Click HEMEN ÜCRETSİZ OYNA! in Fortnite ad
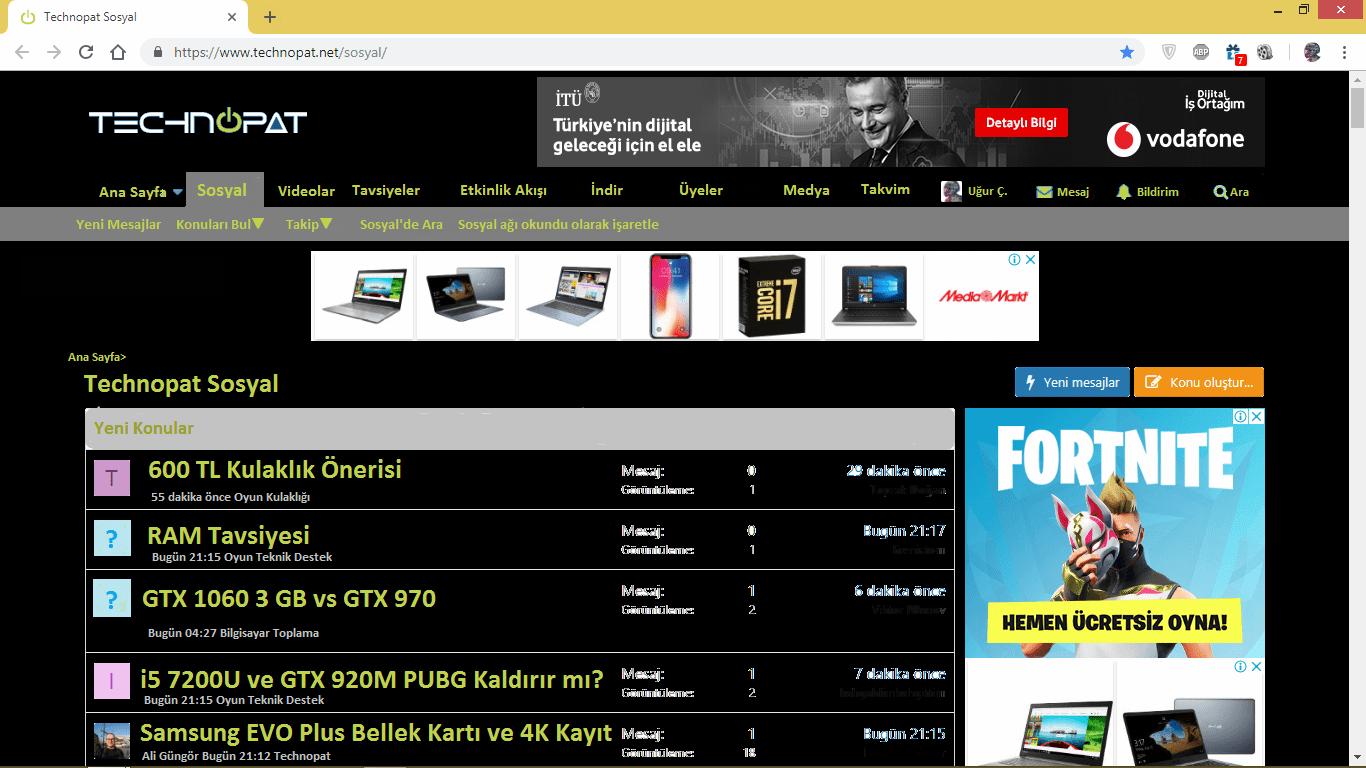Image resolution: width=1366 pixels, height=768 pixels. coord(1115,623)
